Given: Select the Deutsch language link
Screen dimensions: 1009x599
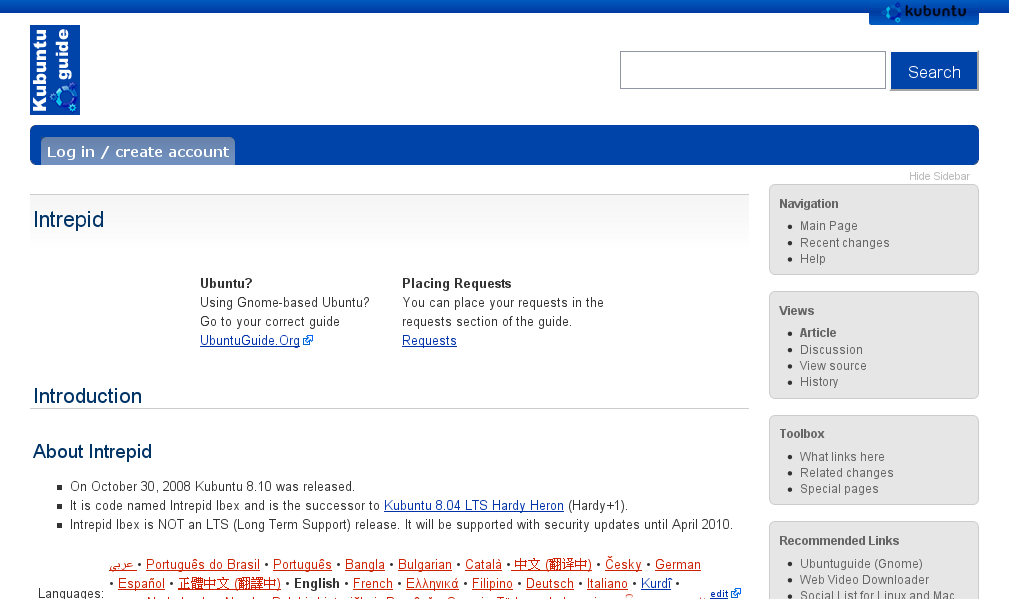Looking at the screenshot, I should click(x=550, y=584).
